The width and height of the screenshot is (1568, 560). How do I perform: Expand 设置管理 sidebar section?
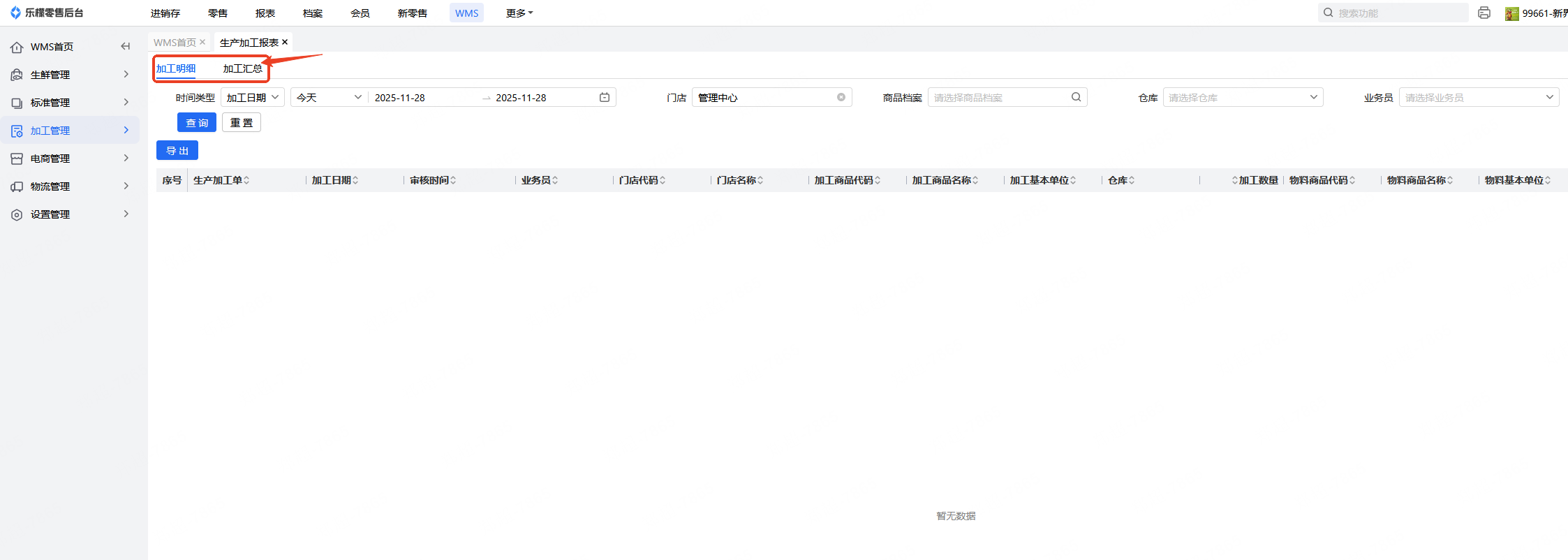coord(126,214)
